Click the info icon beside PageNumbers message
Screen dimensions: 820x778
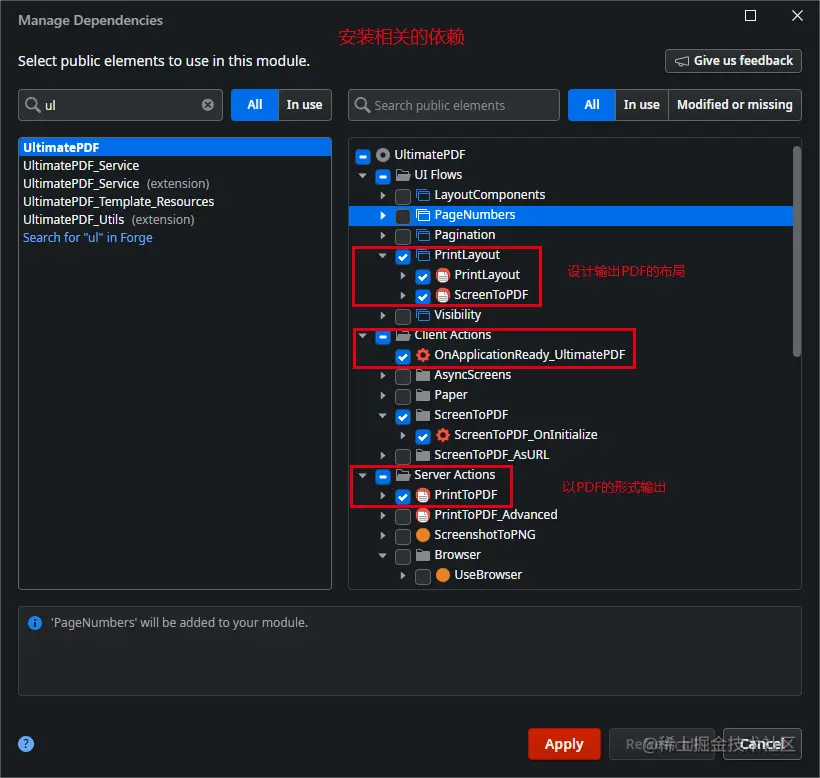tap(35, 623)
